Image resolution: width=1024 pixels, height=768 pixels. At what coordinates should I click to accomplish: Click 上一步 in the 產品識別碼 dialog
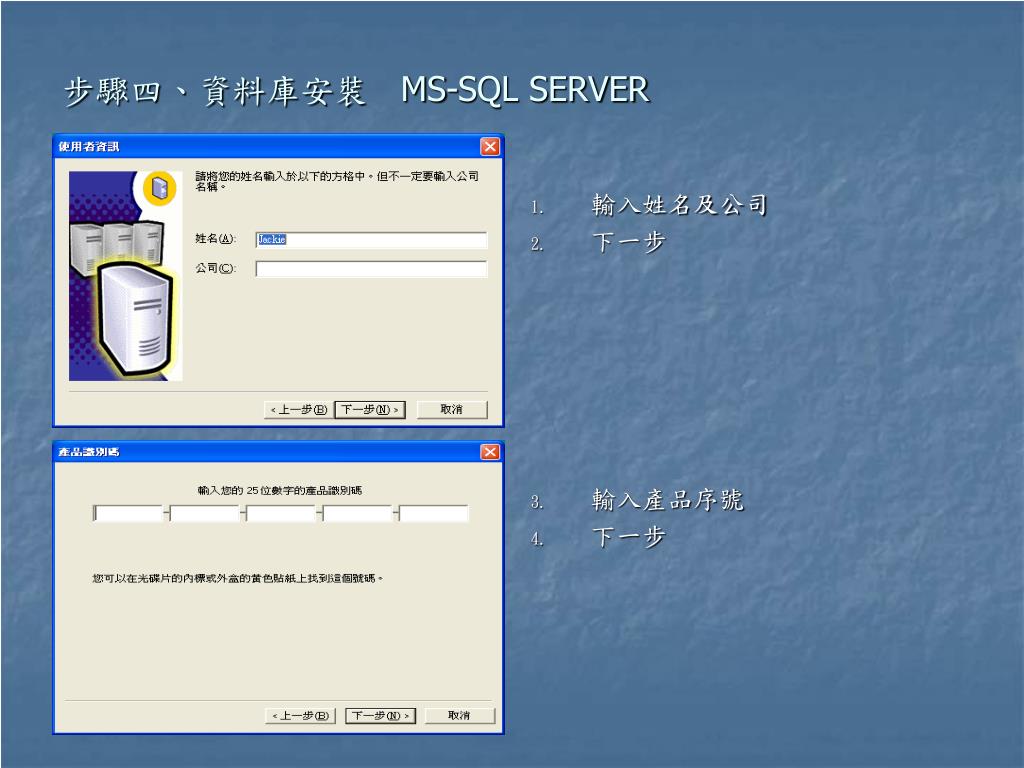point(300,716)
